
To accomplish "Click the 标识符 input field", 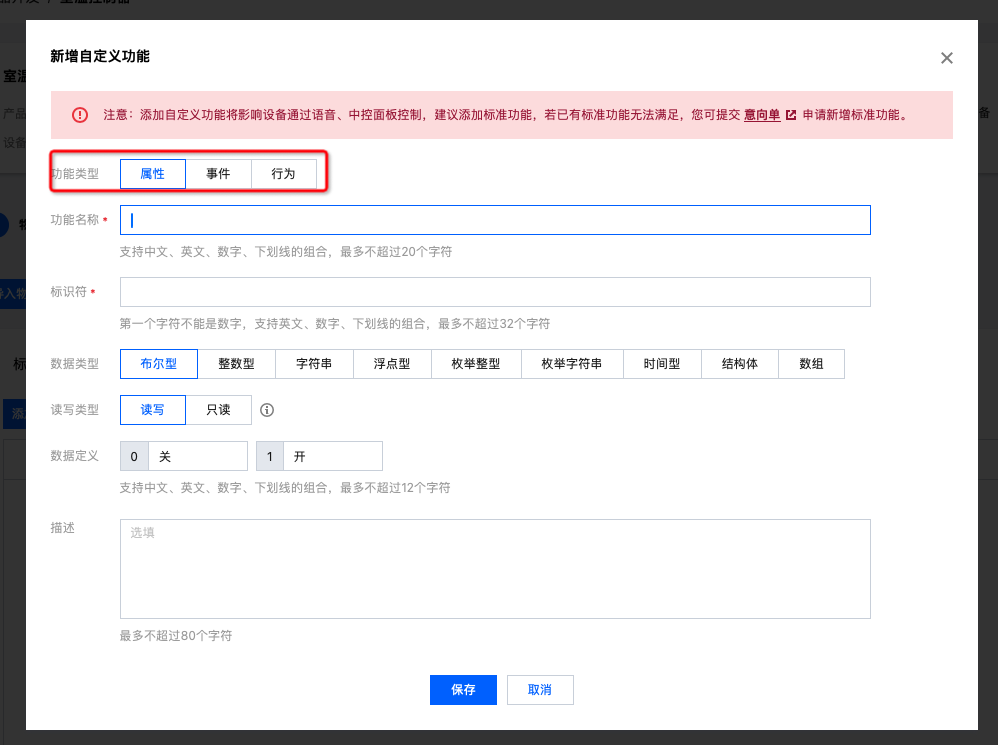I will coord(495,292).
